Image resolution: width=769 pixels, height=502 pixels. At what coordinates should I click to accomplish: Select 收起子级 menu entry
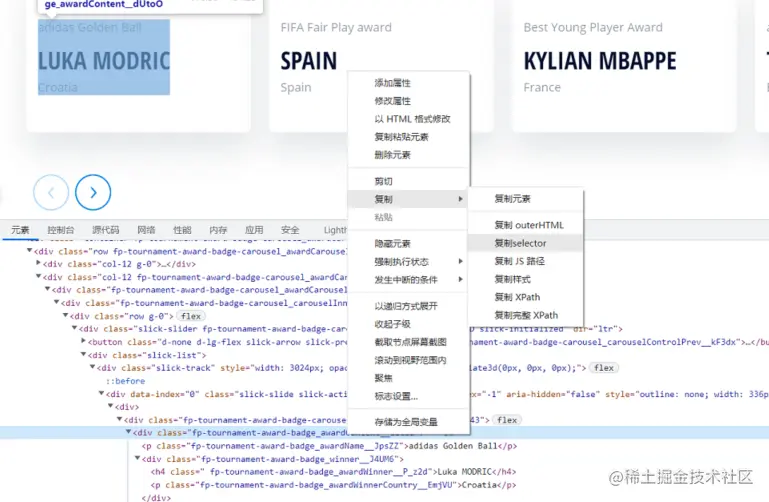point(409,324)
